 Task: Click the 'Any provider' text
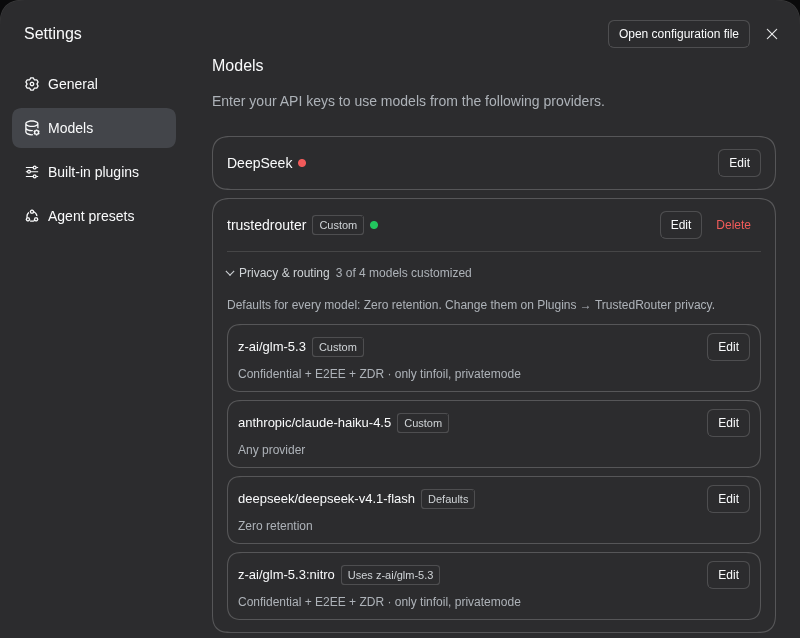pyautogui.click(x=271, y=450)
